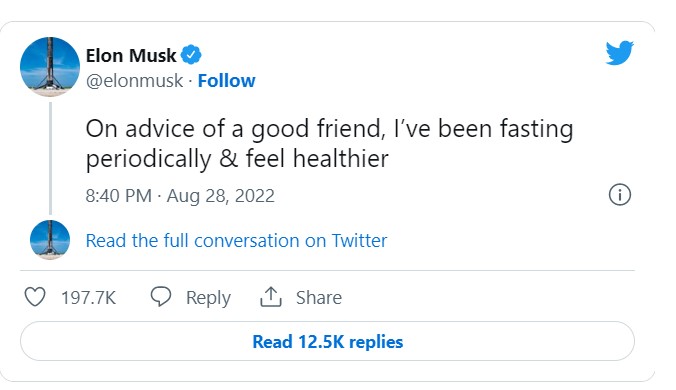Click the word healthier in the tweet

tap(341, 158)
